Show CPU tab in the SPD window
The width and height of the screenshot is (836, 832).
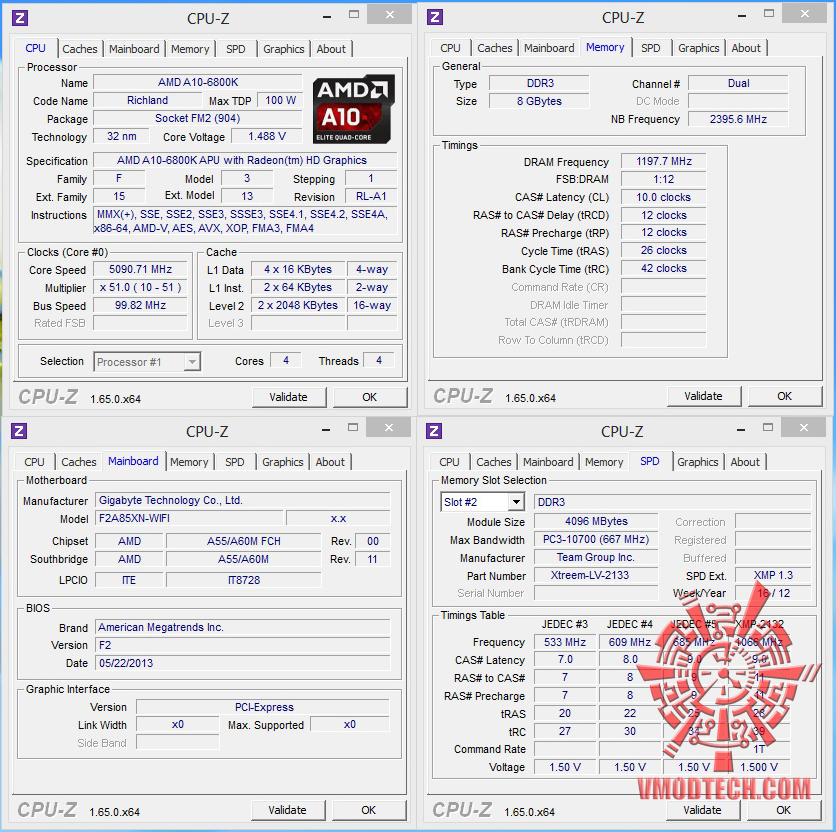click(449, 462)
